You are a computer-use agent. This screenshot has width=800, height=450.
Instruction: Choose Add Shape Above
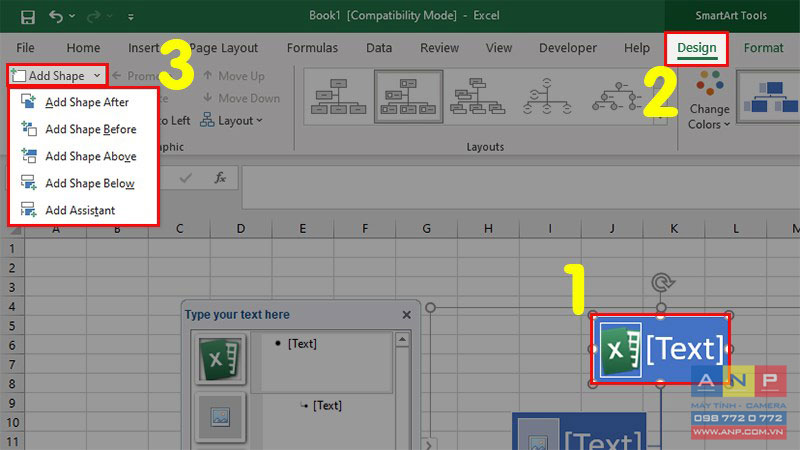(x=84, y=156)
